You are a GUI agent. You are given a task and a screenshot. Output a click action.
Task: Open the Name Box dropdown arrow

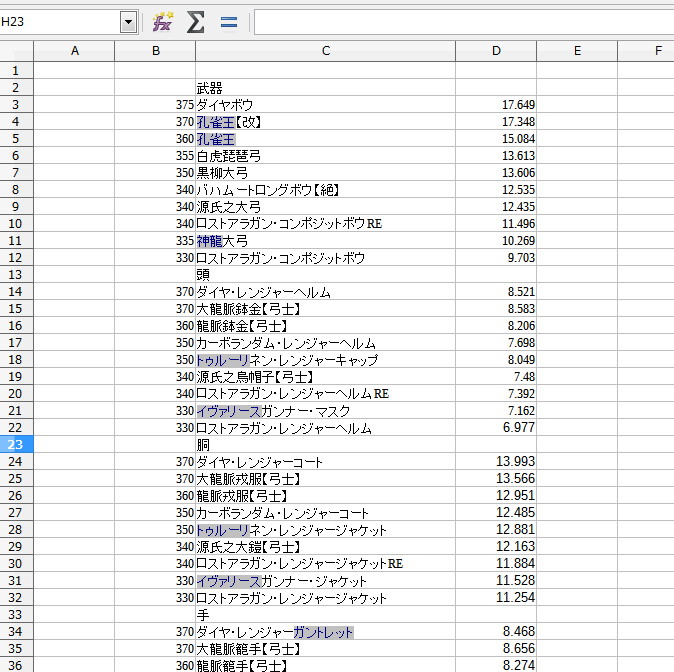coord(129,22)
